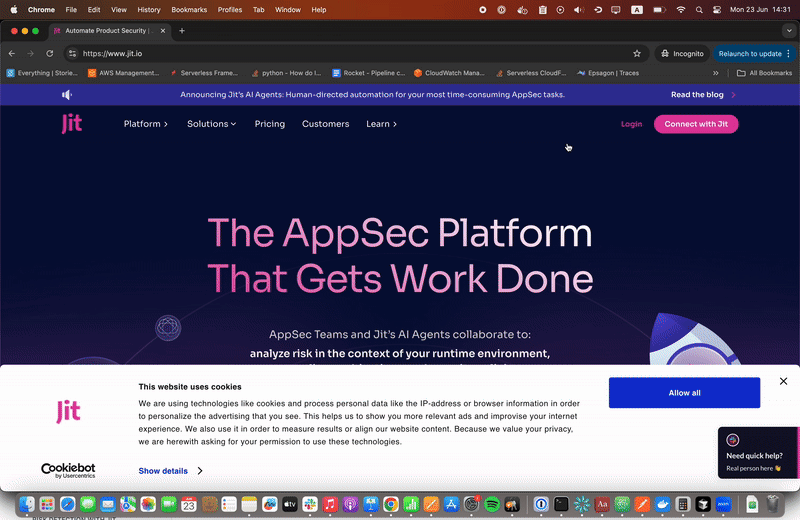Open Spotlight search in the menu bar
The width and height of the screenshot is (800, 520).
coord(699,10)
